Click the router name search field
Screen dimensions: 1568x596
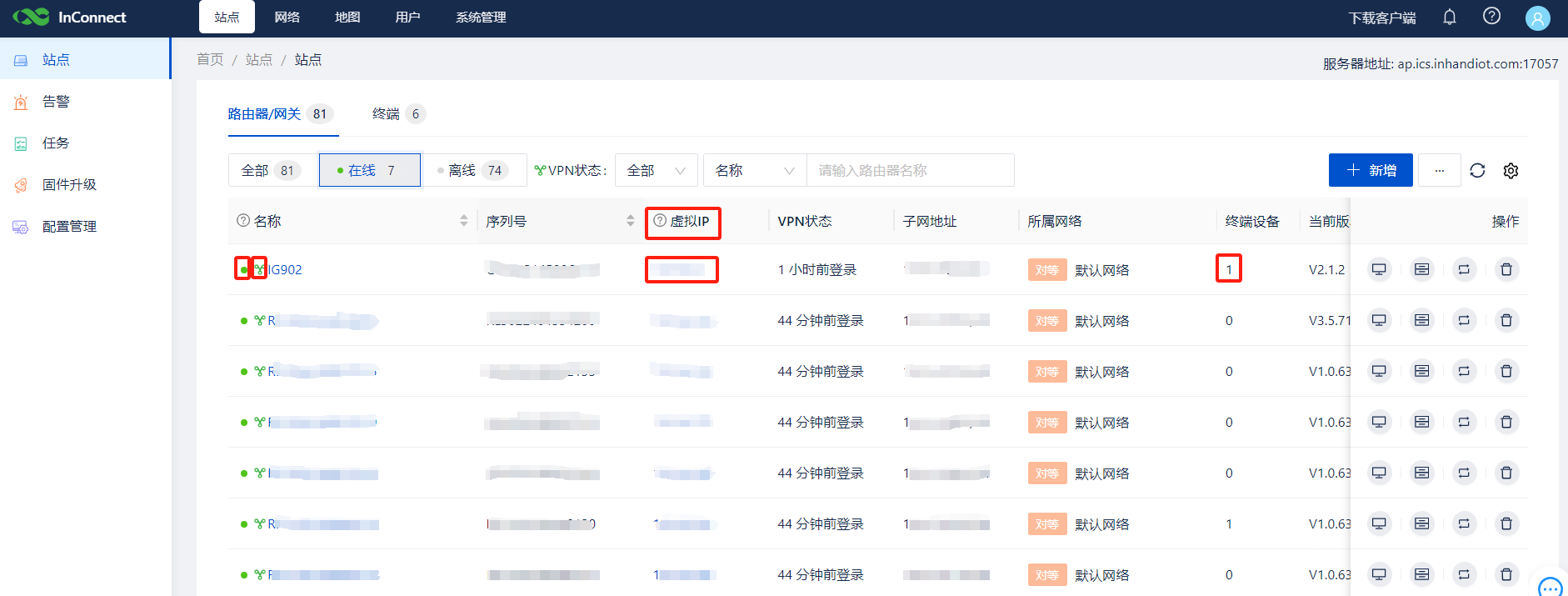pyautogui.click(x=909, y=170)
